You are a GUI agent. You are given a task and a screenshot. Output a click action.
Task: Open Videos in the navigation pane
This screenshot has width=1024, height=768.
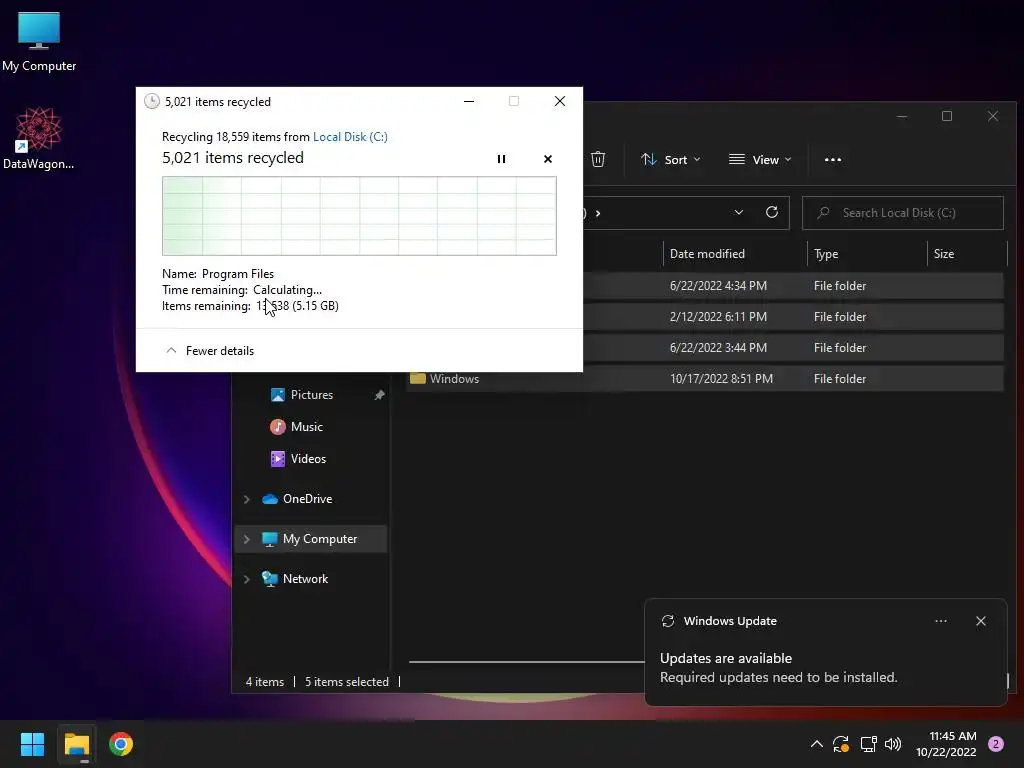coord(308,459)
